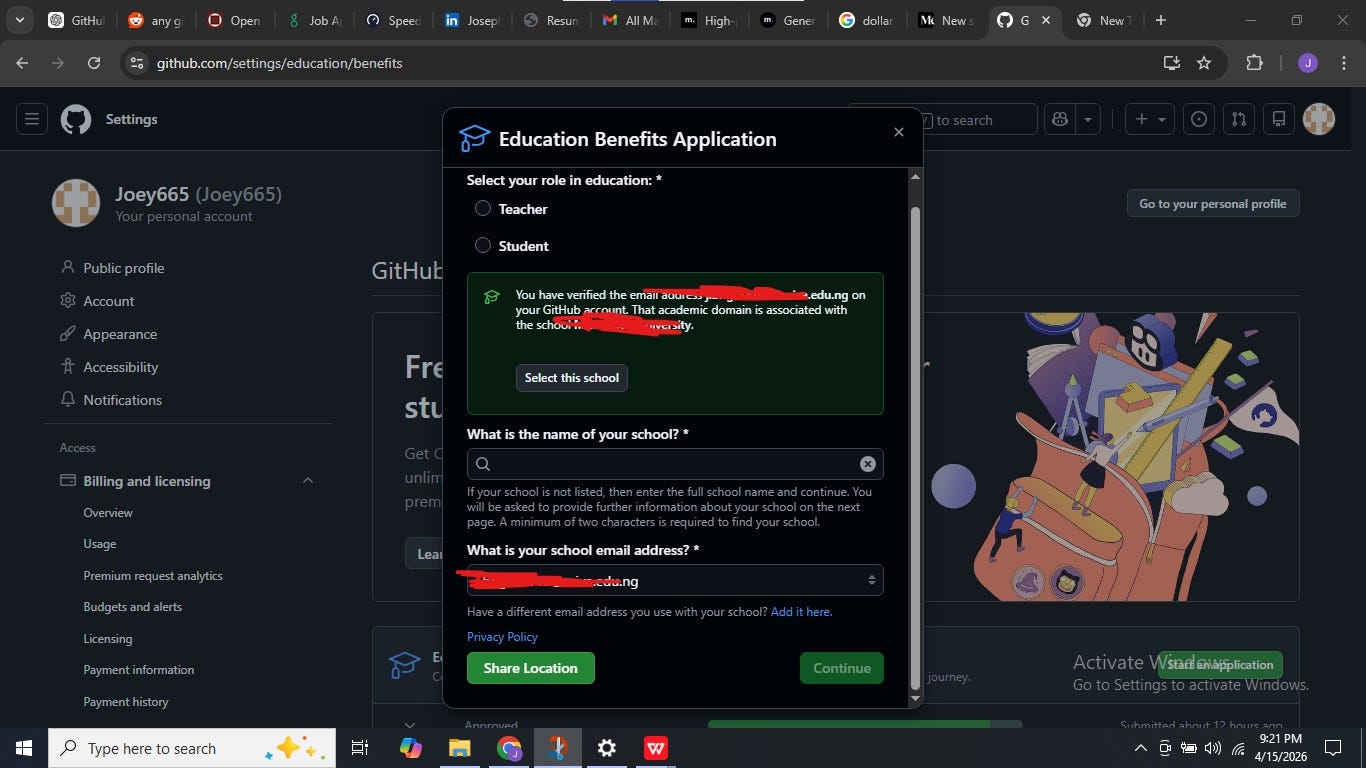Open the tab search dropdown arrow
The image size is (1366, 768).
(x=19, y=20)
